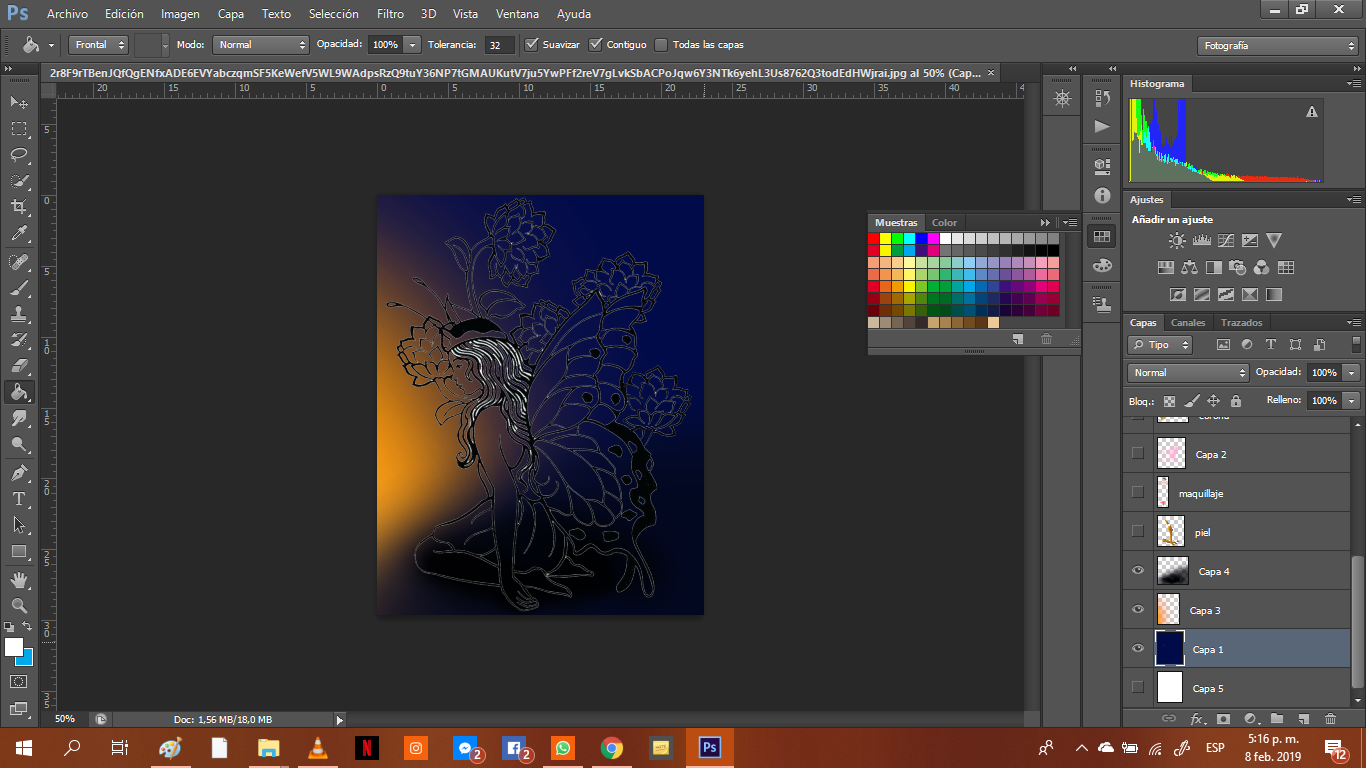Open the Filtro menu
The image size is (1366, 768).
pyautogui.click(x=390, y=14)
